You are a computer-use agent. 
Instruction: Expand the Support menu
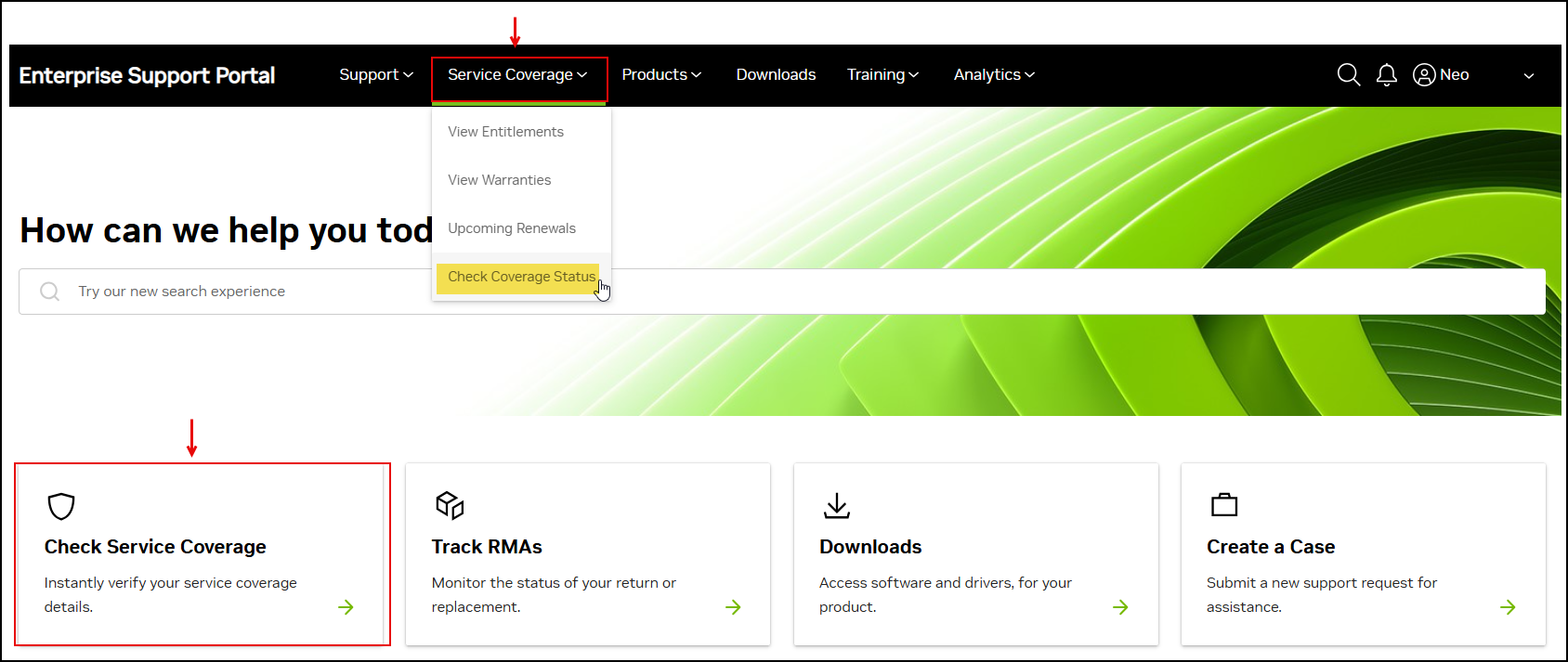(376, 75)
